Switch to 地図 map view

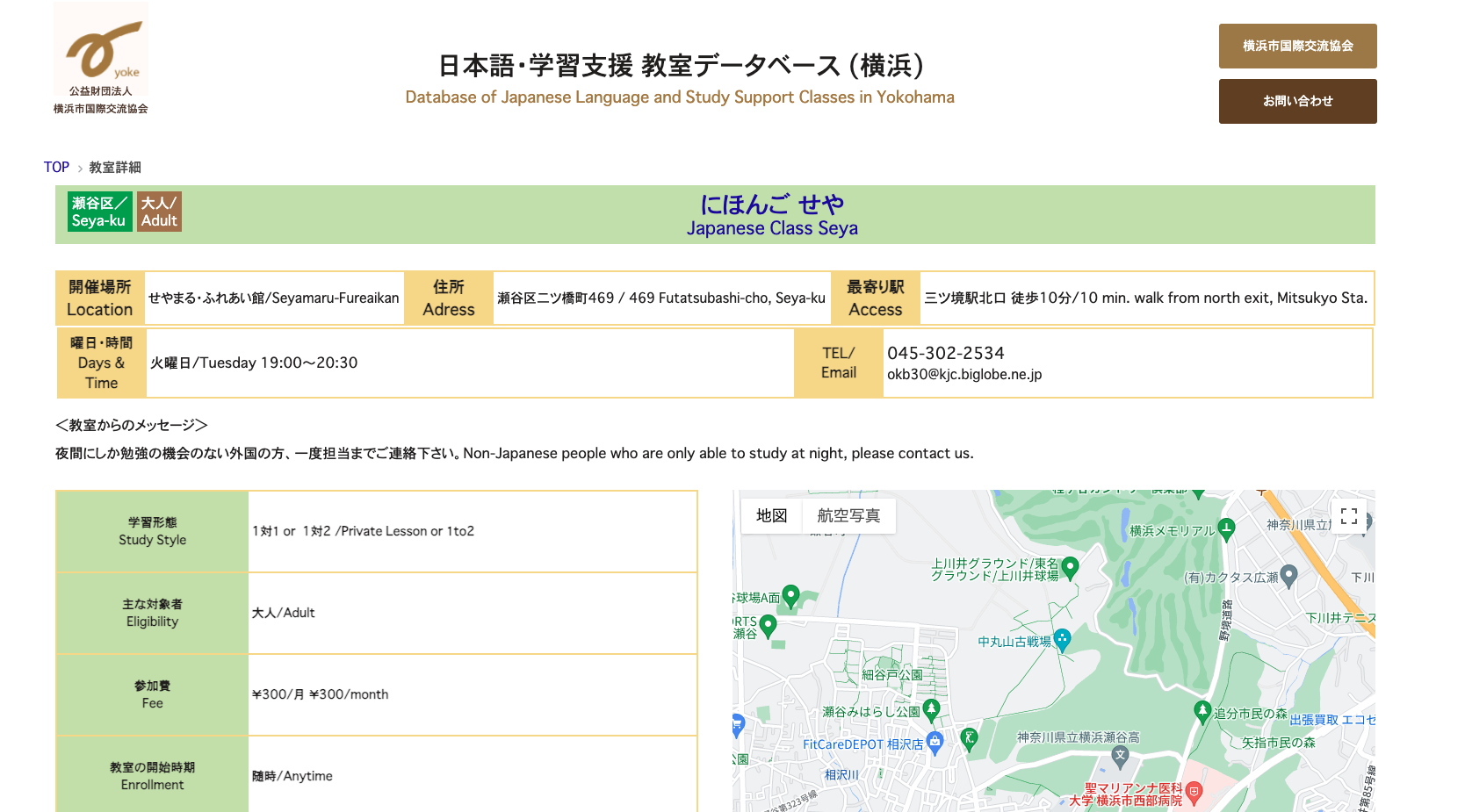click(x=771, y=516)
